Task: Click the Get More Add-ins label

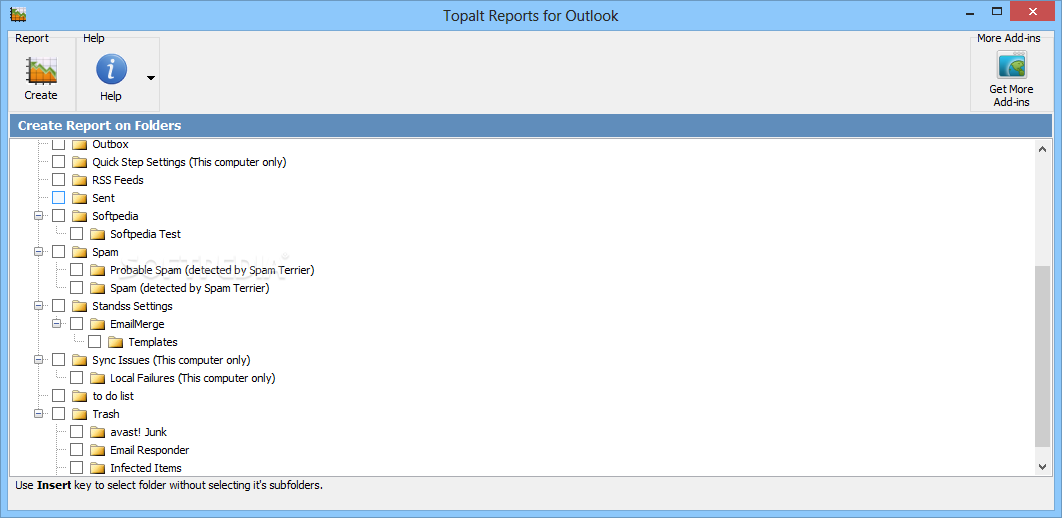Action: tap(1011, 95)
